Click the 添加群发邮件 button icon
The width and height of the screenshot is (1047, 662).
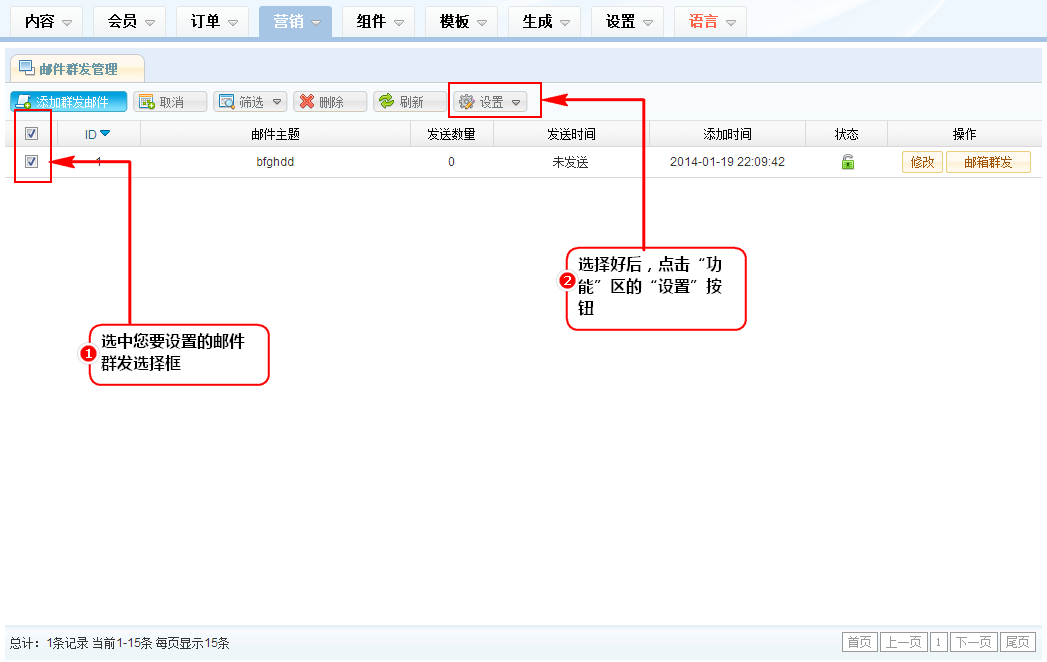pos(23,102)
